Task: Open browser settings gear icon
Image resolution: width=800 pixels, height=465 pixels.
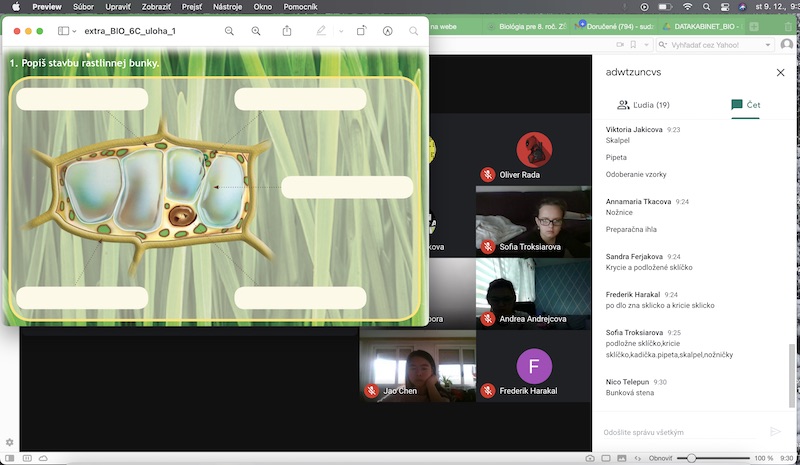Action: (9, 442)
